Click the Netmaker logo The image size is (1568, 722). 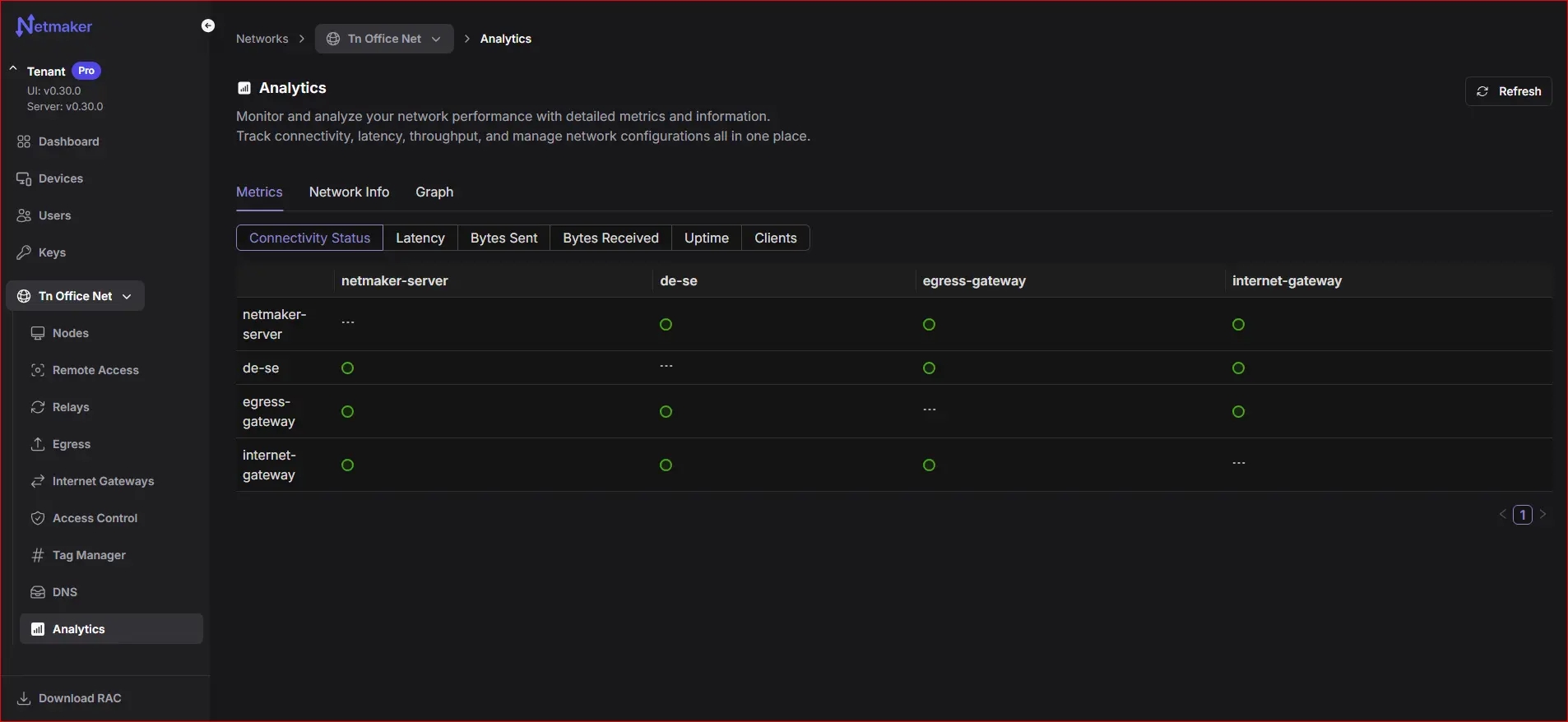tap(54, 26)
